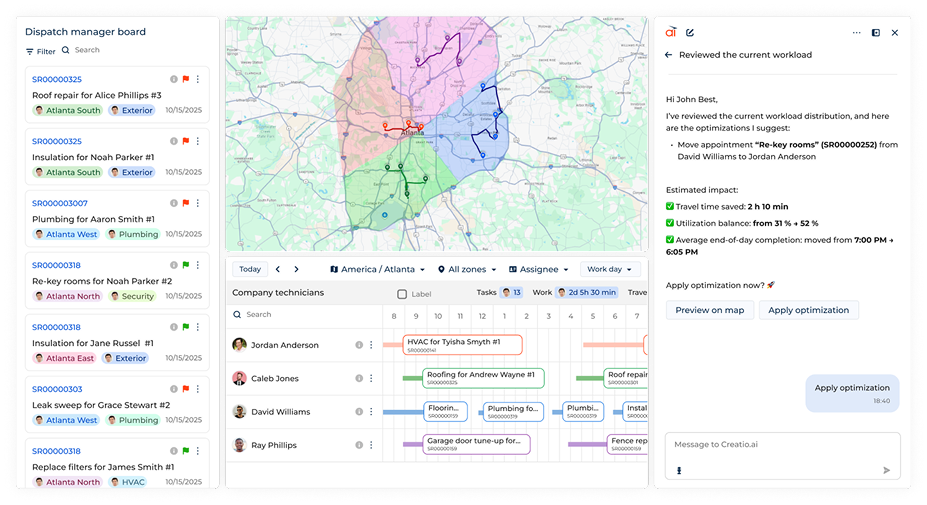Dock the AI panel using the layout icon
This screenshot has height=505, width=927.
coord(875,32)
